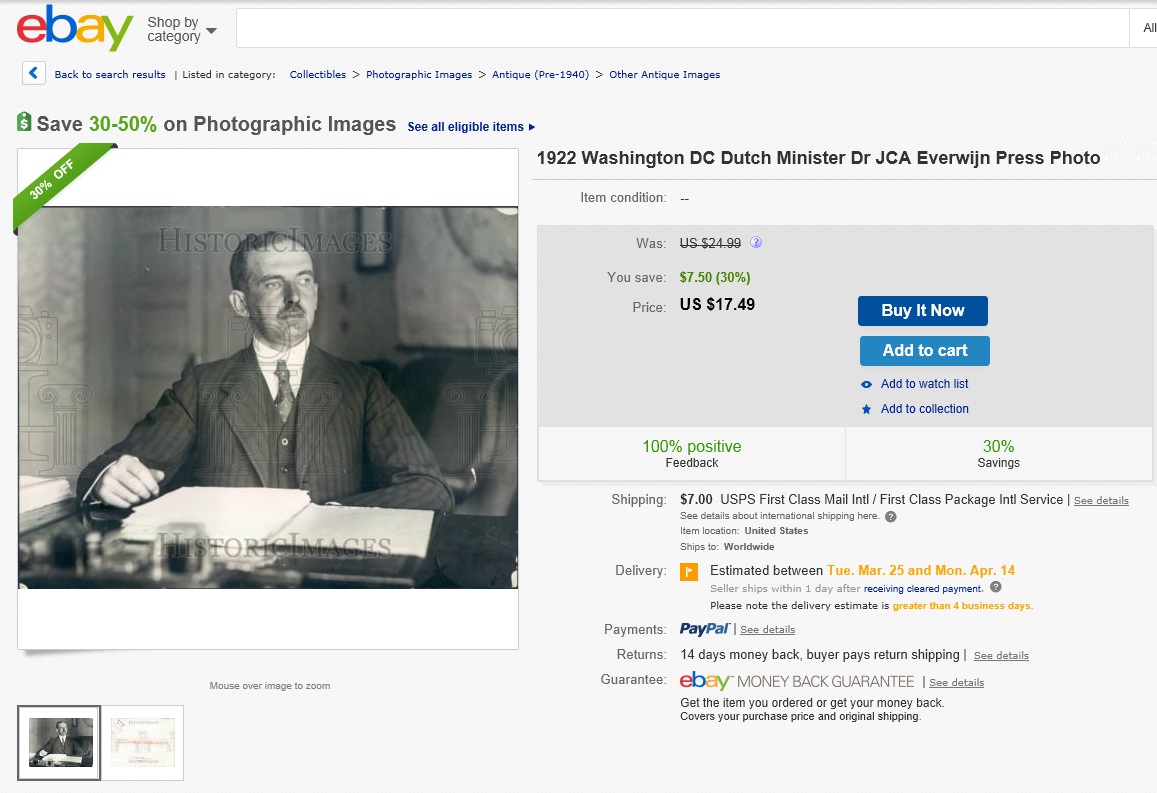Click the back arrow icon
The height and width of the screenshot is (793, 1157).
tap(34, 73)
